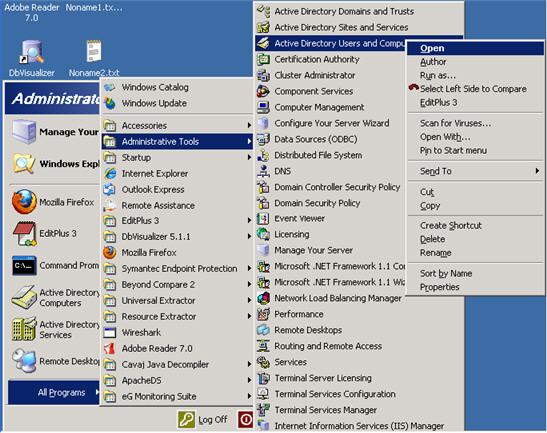This screenshot has height=433, width=547.
Task: Click Remote Assistance program entry
Action: [x=177, y=206]
